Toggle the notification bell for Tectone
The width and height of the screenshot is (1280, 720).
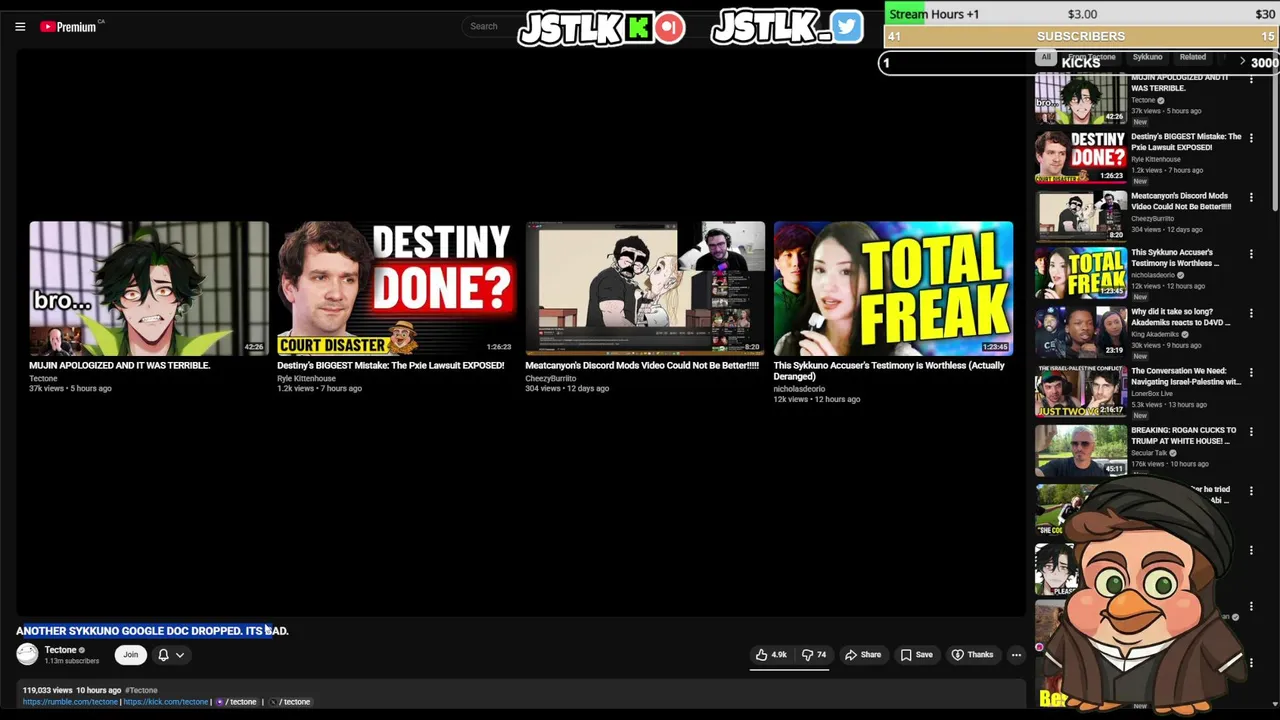point(163,655)
